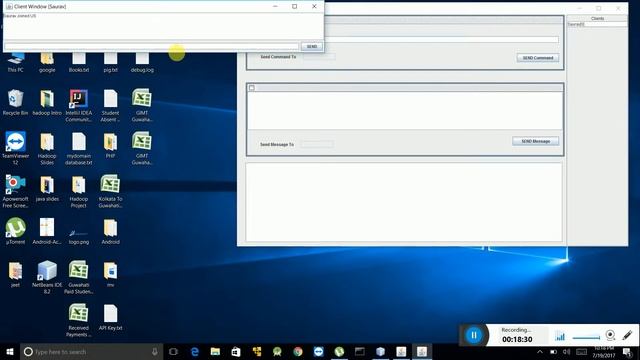Screen dimensions: 640x360
Task: Open the Student Absent text file
Action: (110, 106)
